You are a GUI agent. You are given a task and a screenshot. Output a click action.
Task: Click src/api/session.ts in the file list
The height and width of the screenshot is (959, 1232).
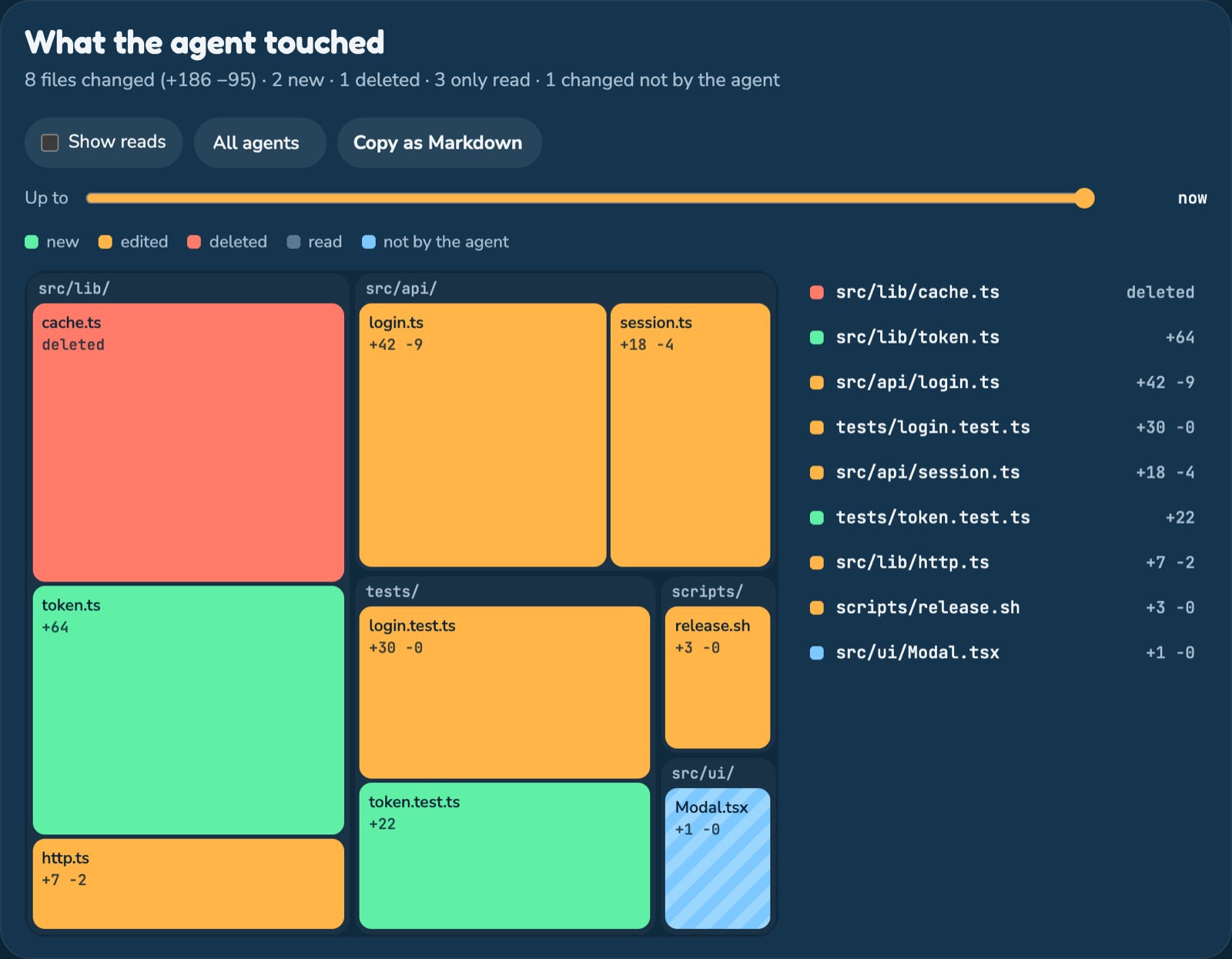point(1002,472)
